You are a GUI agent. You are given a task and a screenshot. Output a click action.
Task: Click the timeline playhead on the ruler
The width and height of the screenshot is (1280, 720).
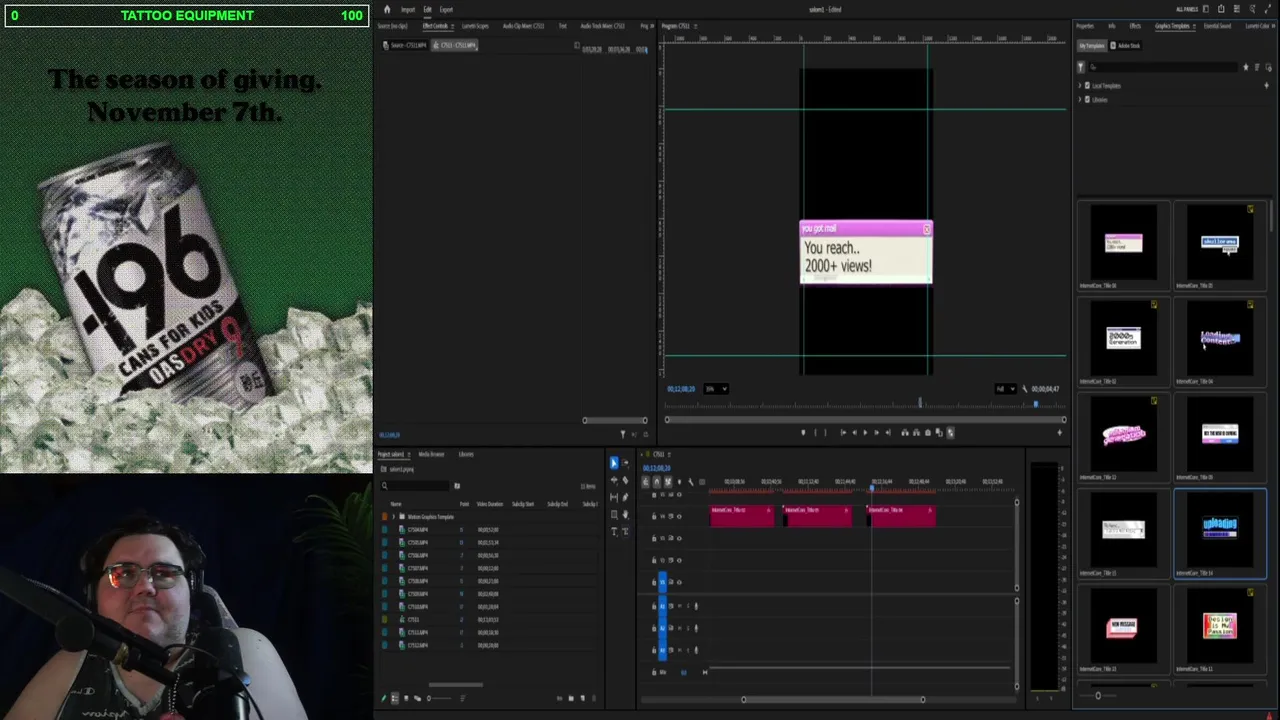tap(872, 487)
